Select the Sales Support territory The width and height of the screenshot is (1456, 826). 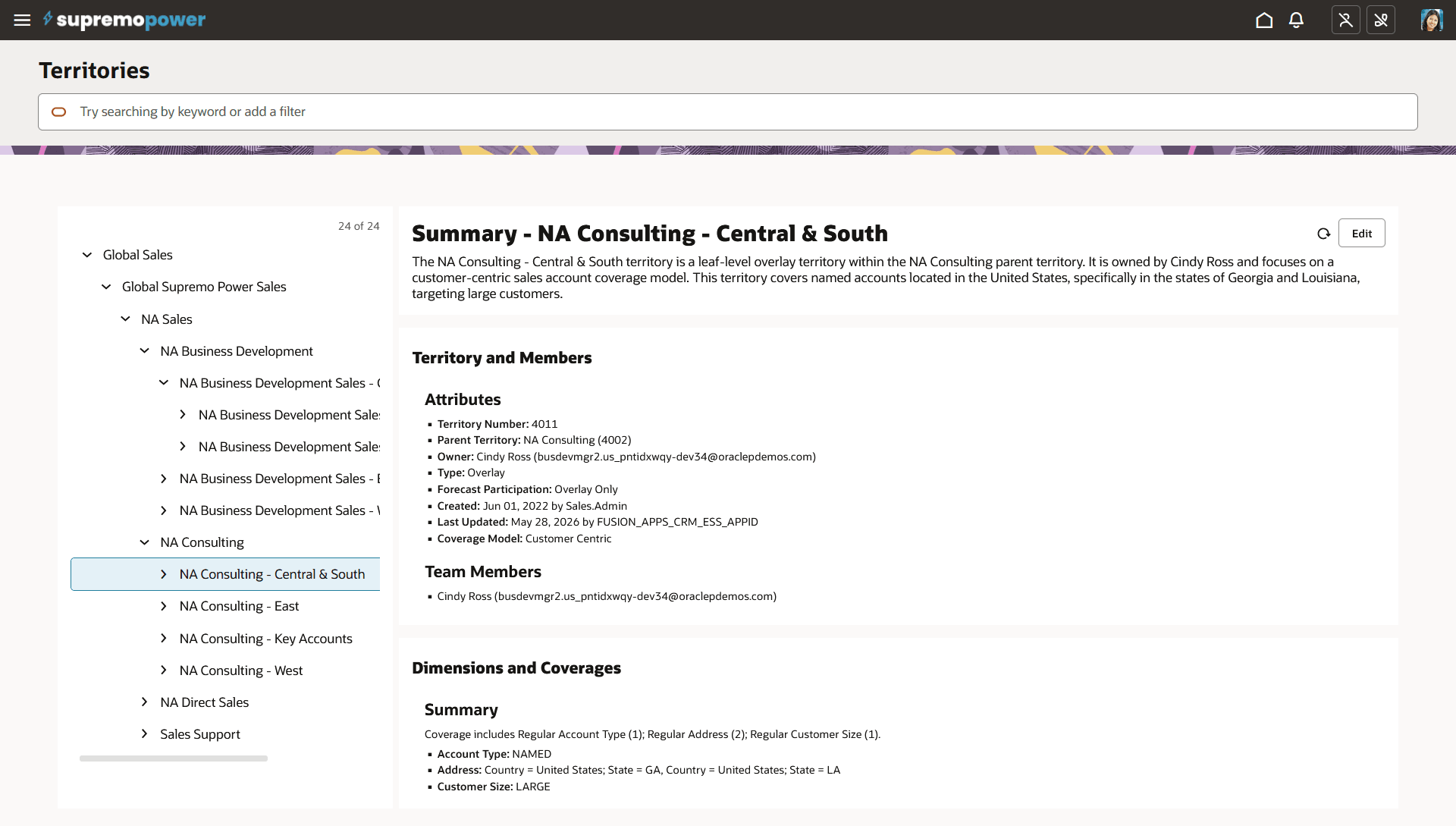coord(200,734)
